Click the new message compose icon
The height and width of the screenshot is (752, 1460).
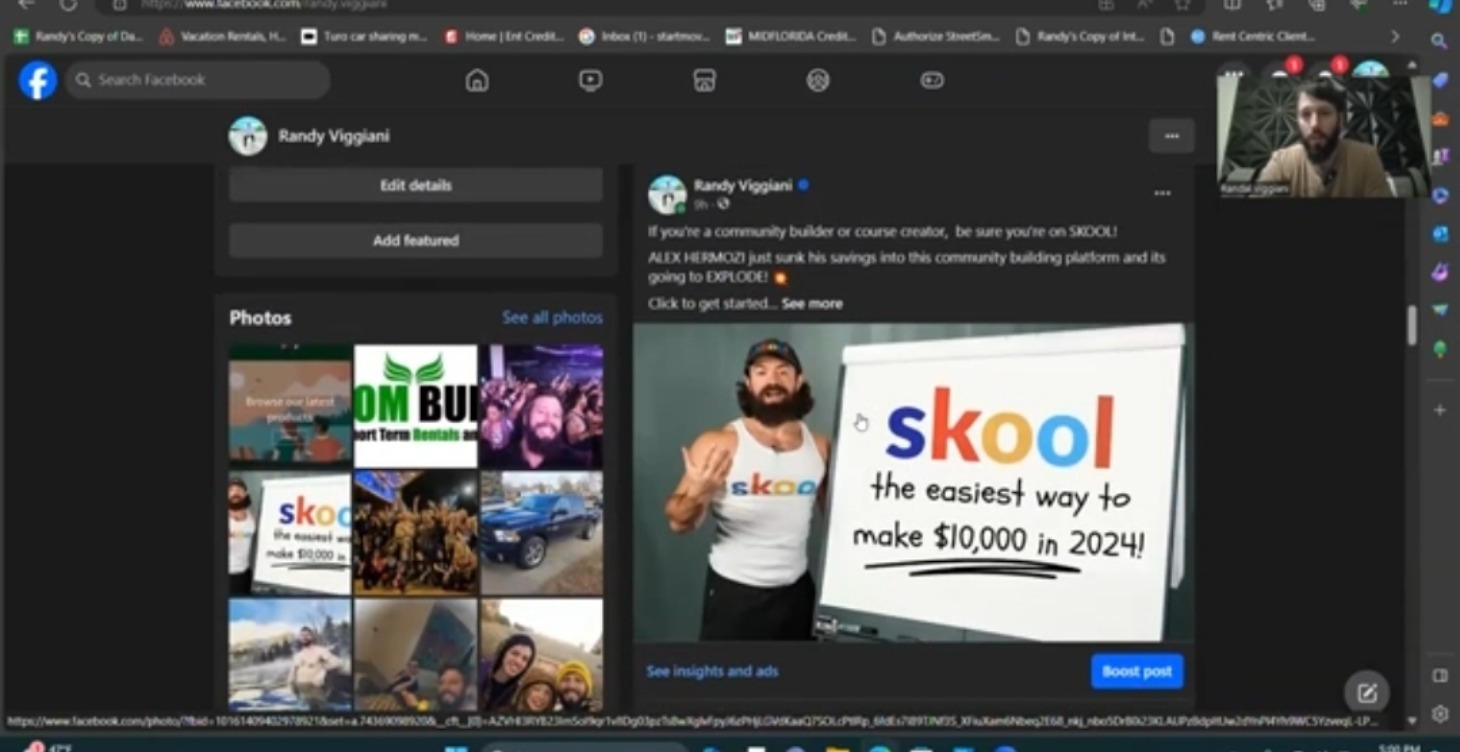[x=1367, y=692]
